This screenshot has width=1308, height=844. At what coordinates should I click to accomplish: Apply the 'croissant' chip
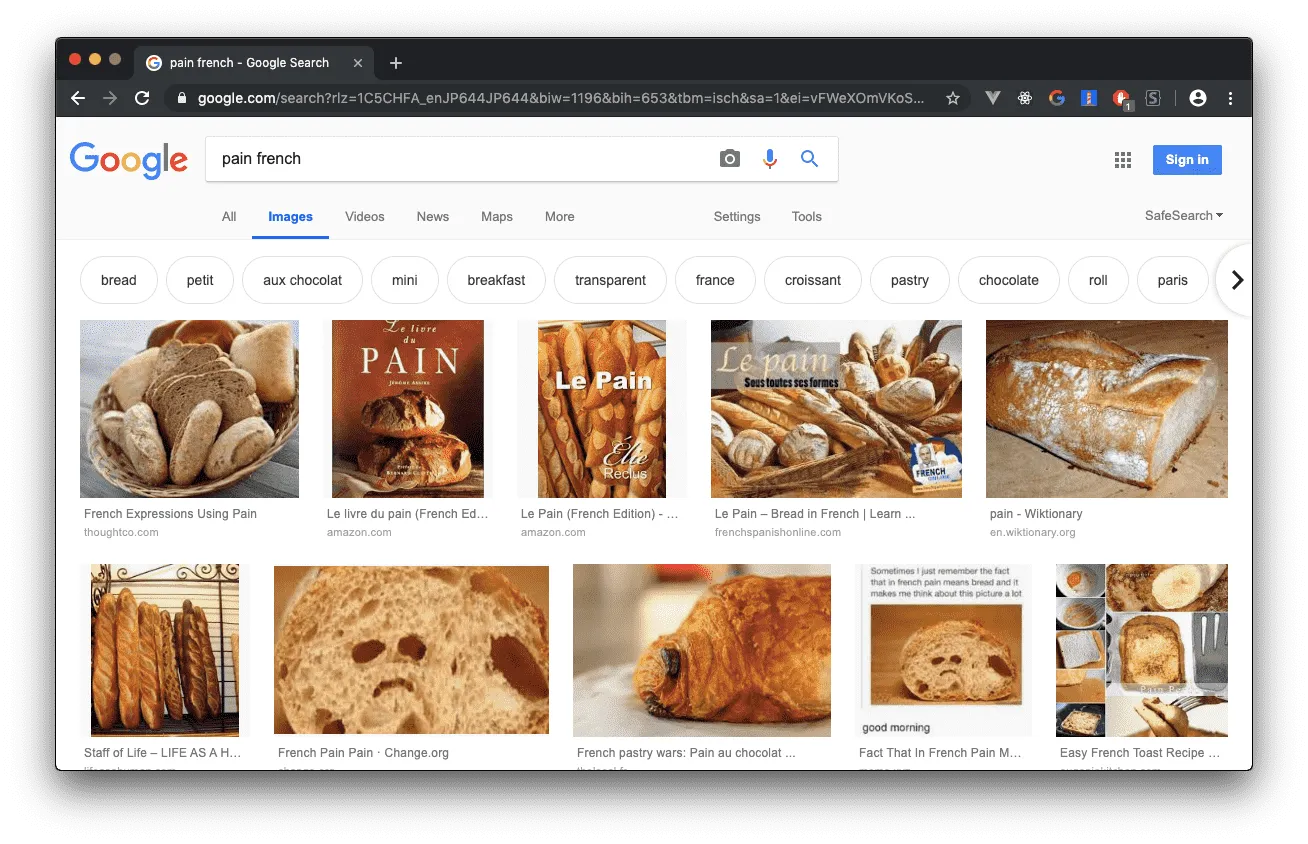tap(813, 280)
